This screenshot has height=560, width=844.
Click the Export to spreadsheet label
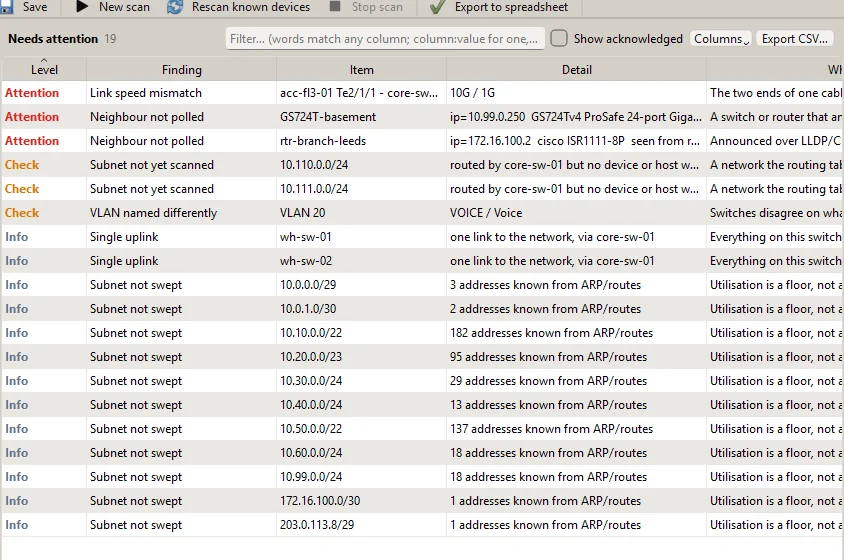tap(511, 7)
